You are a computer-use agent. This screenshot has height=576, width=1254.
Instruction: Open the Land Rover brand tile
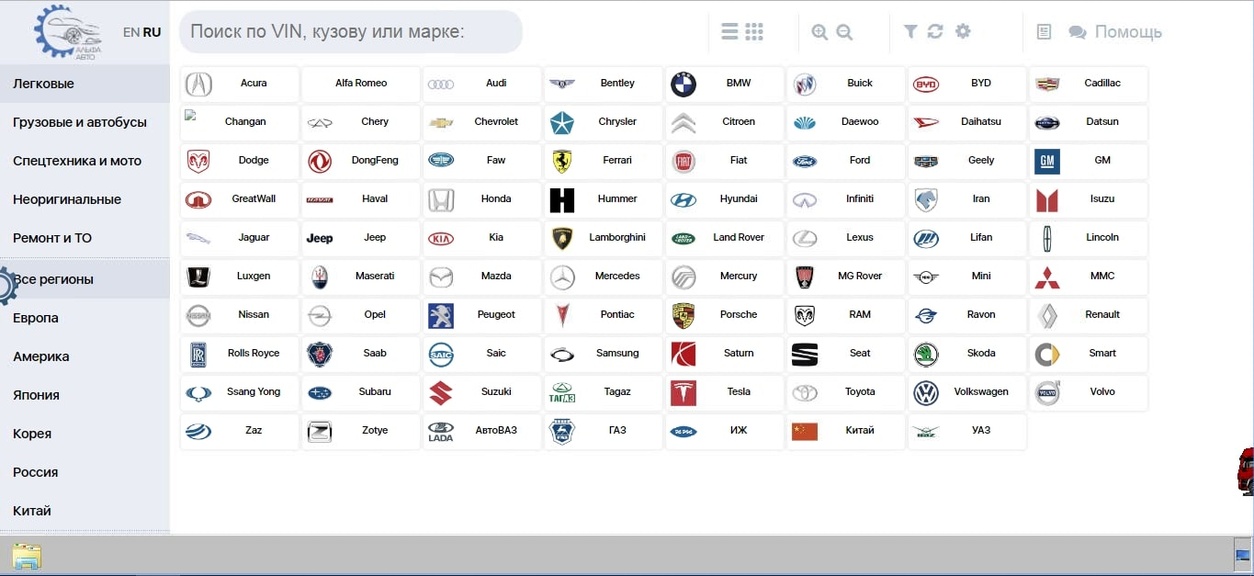pyautogui.click(x=725, y=238)
